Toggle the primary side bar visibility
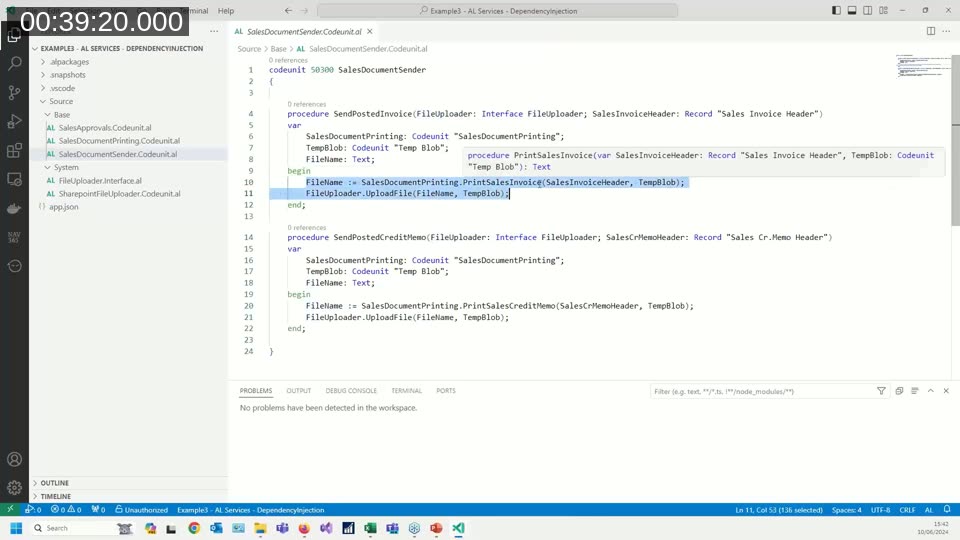The height and width of the screenshot is (540, 960). point(836,10)
